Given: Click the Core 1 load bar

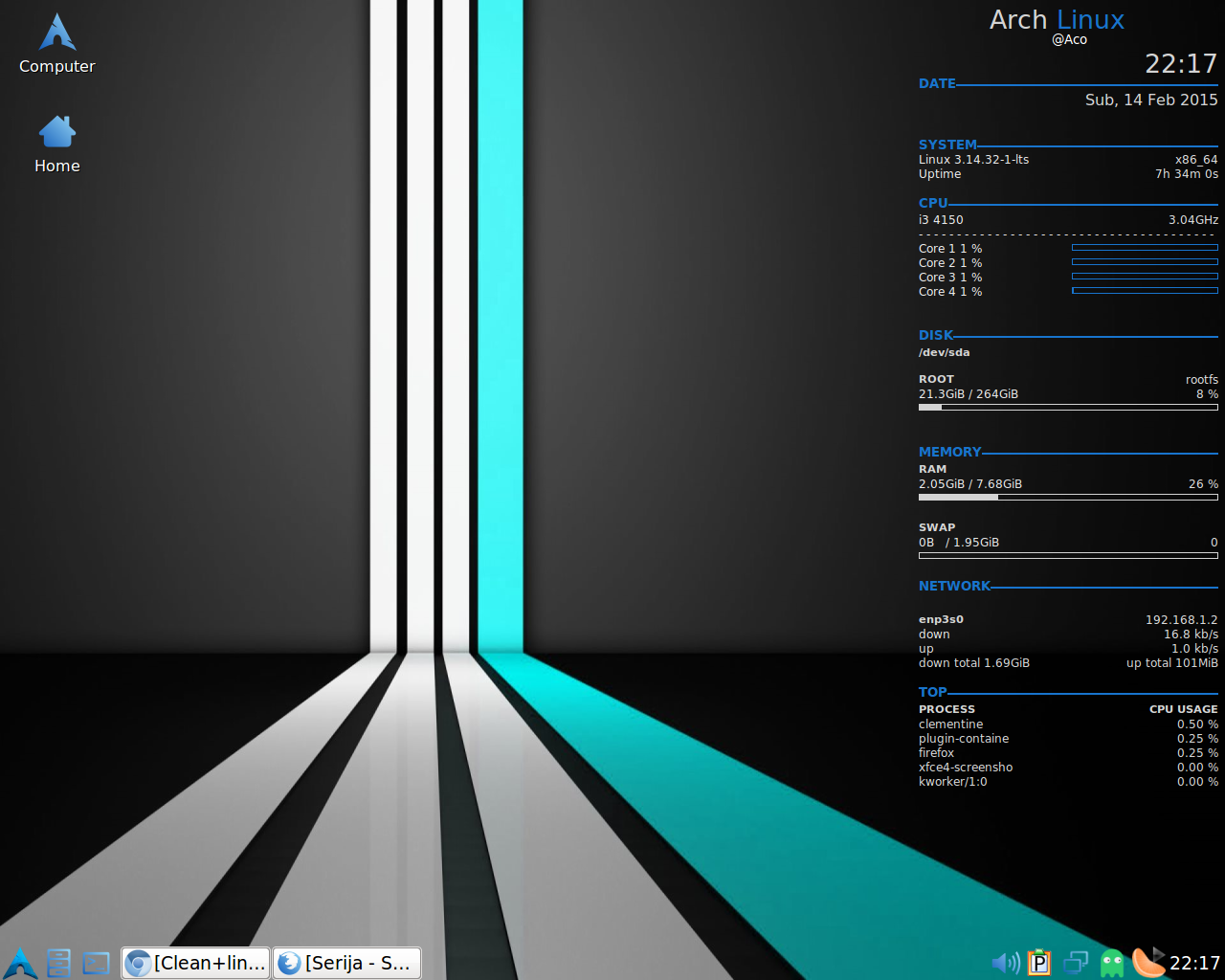Looking at the screenshot, I should 1145,248.
